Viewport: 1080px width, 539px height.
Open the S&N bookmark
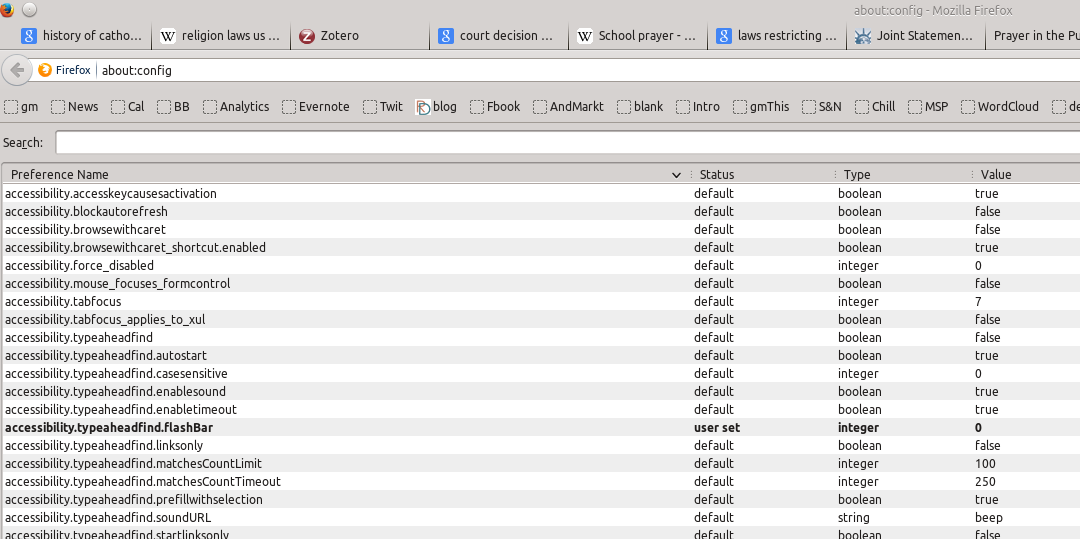click(x=822, y=107)
